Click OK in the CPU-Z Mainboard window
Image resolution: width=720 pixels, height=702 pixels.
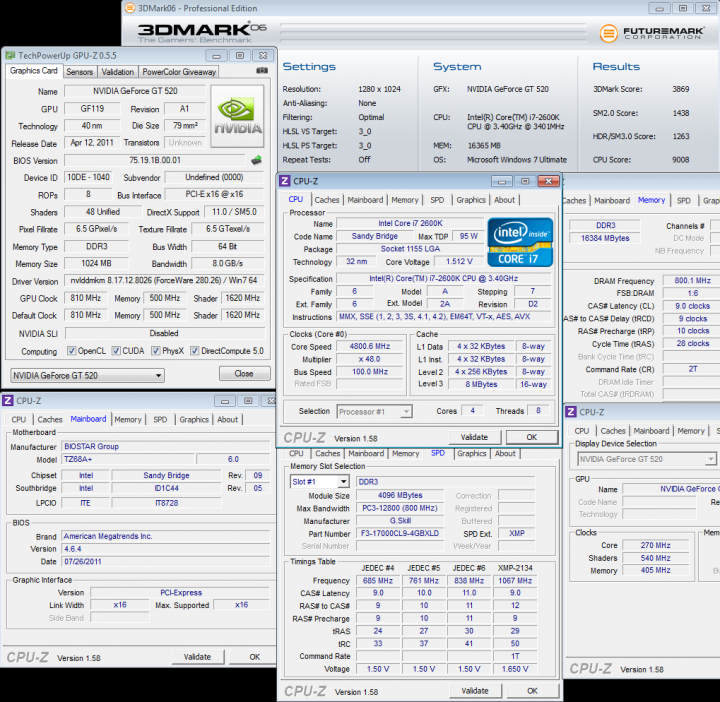pyautogui.click(x=255, y=657)
